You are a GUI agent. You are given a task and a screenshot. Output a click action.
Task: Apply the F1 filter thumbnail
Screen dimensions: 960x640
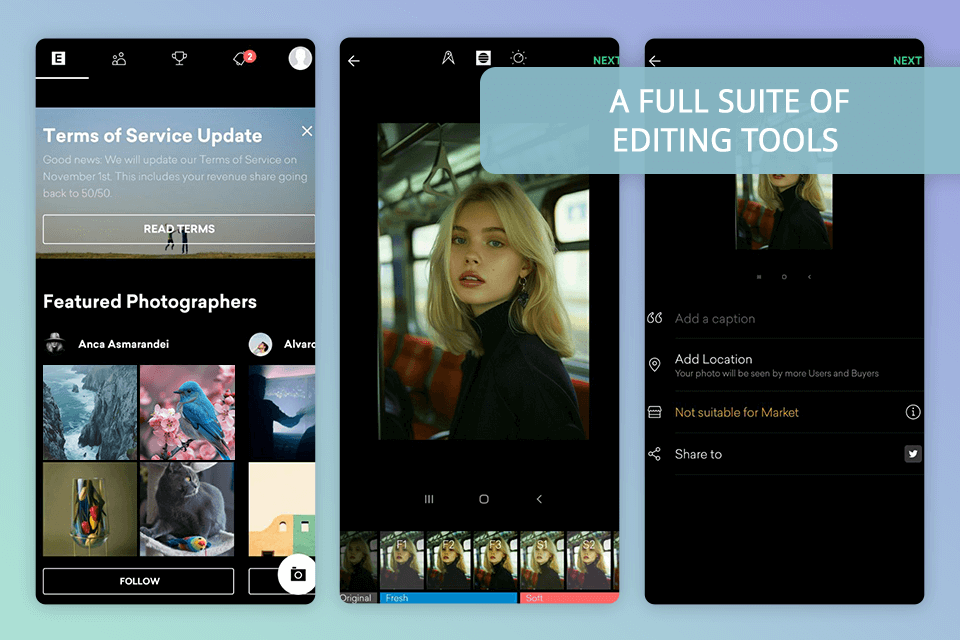402,560
